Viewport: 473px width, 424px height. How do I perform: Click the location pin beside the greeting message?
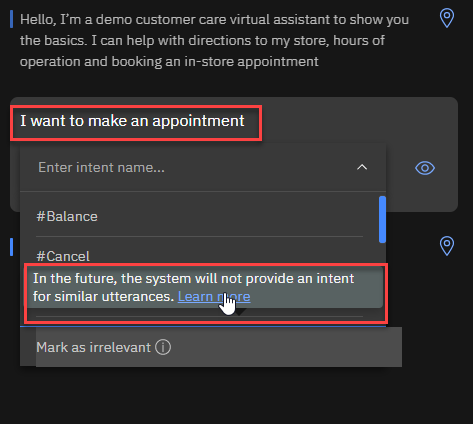[447, 18]
